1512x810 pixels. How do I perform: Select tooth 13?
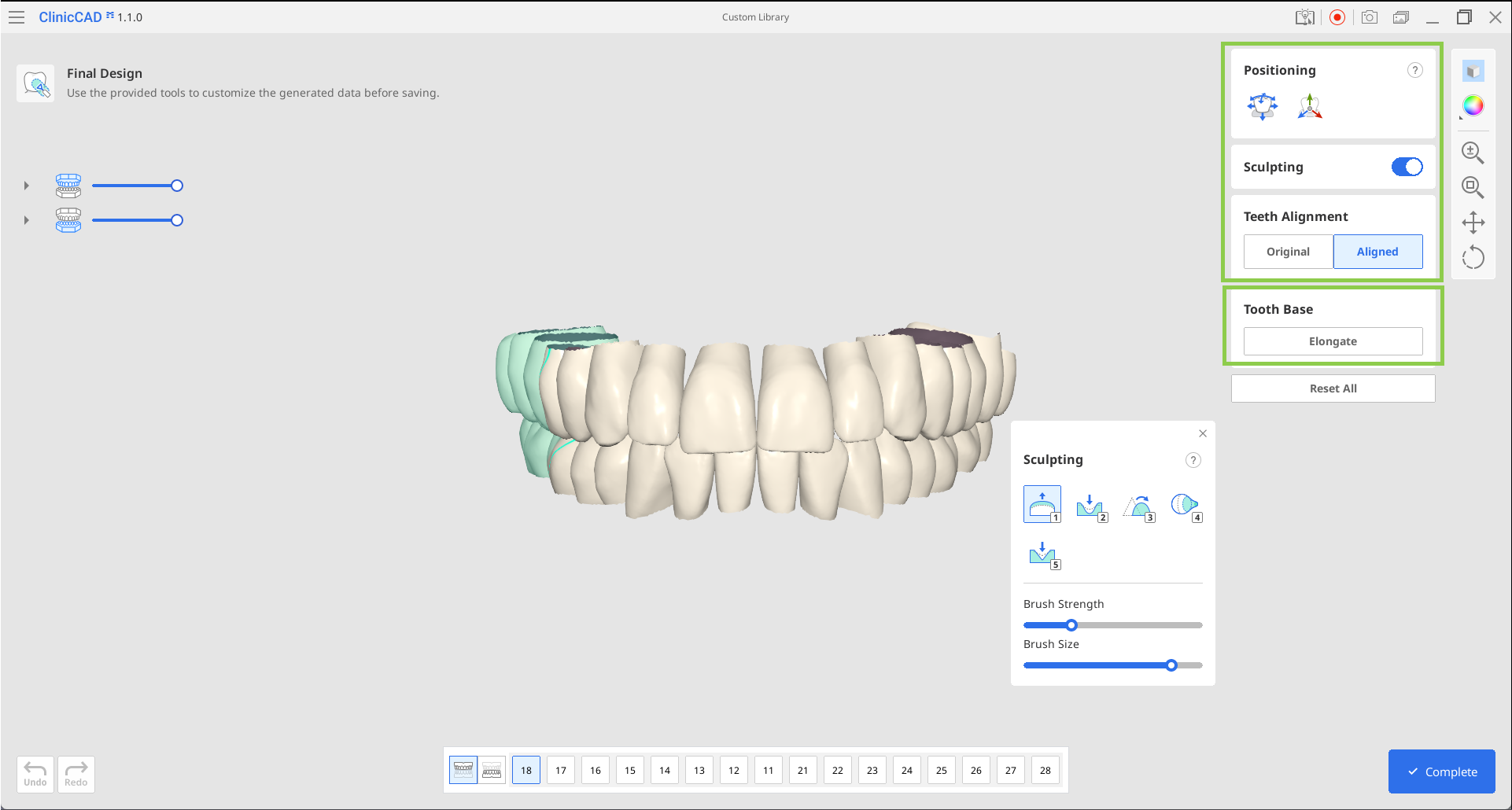pyautogui.click(x=699, y=770)
